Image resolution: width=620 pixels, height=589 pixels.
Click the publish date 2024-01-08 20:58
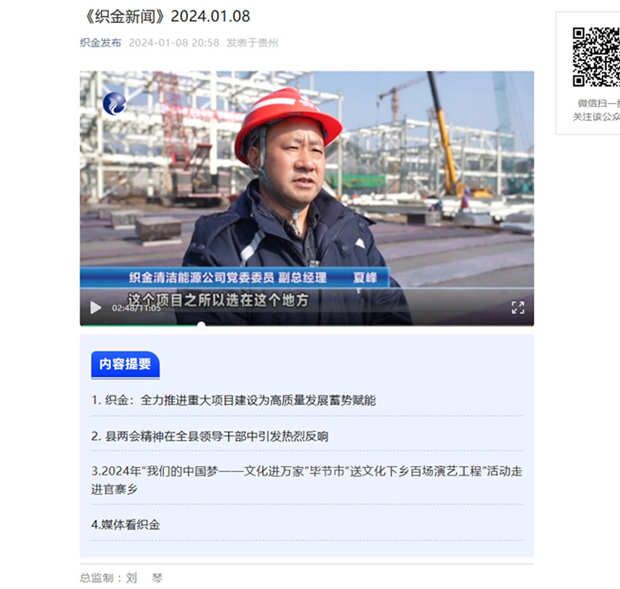[x=174, y=43]
